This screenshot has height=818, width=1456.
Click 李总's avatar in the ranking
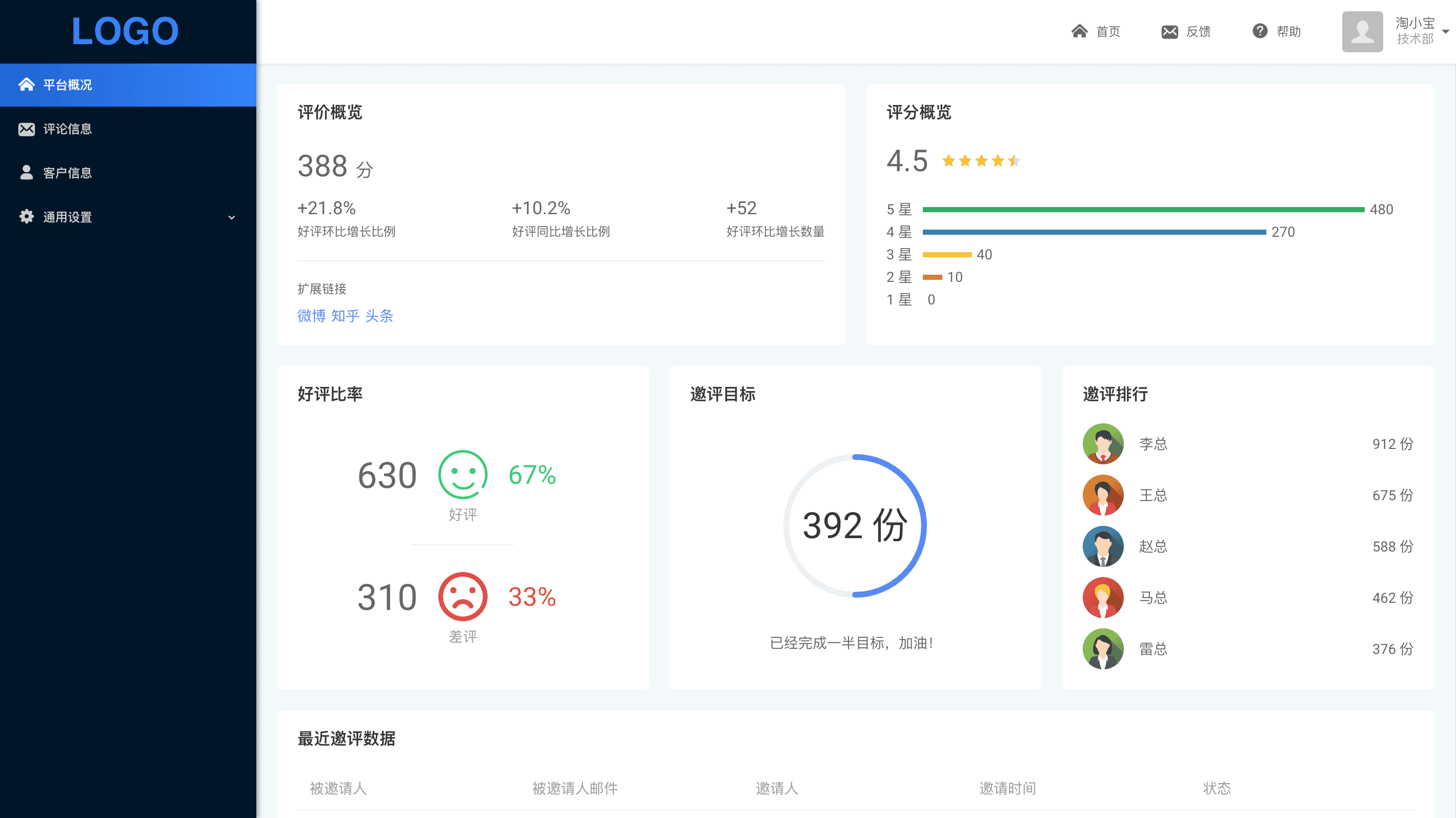click(x=1103, y=444)
